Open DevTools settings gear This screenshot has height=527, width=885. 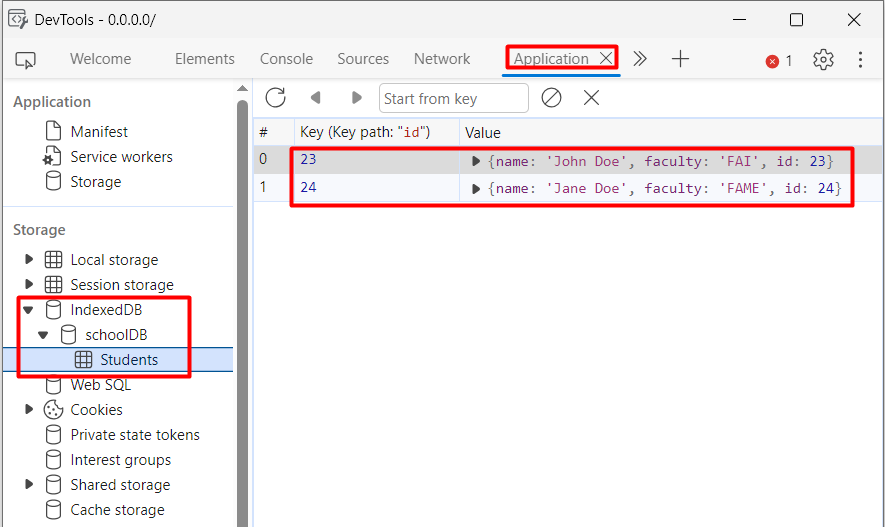click(x=823, y=59)
